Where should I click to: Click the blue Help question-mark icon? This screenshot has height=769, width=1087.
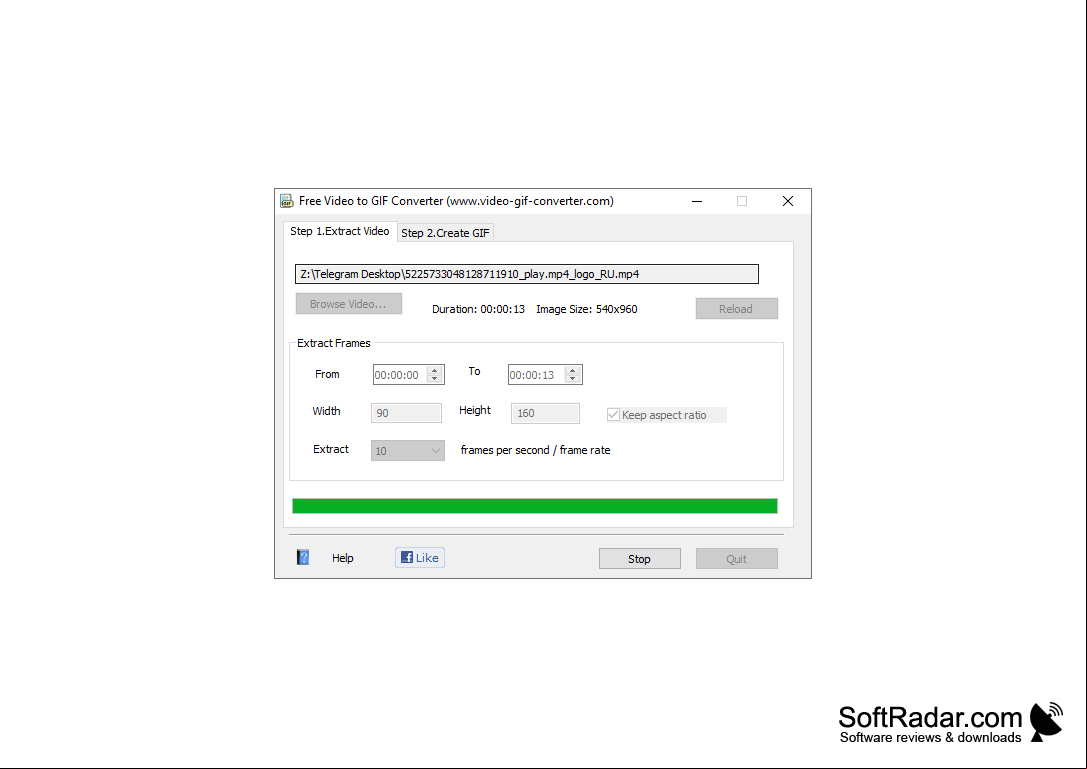303,557
